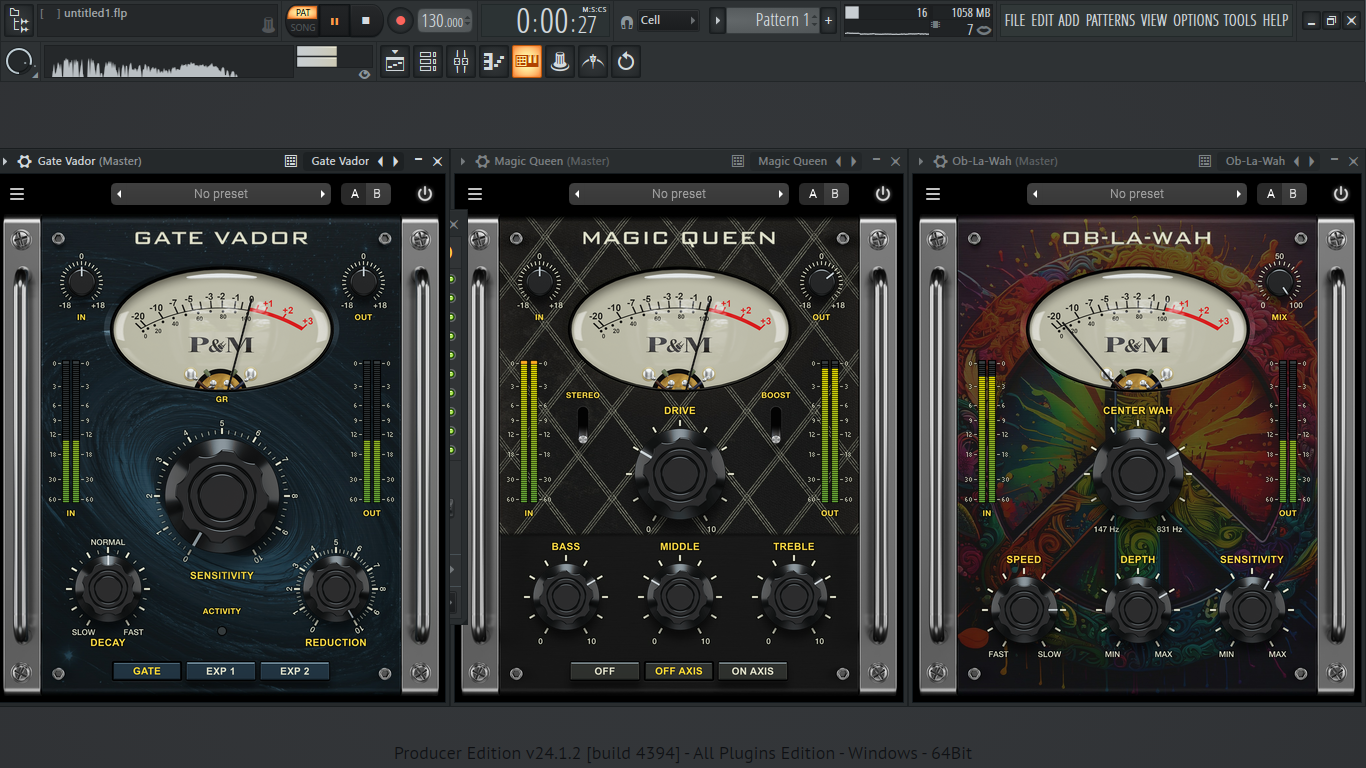
Task: Click previous preset arrow in Ob-La-Wah preset bar
Action: tap(1035, 194)
